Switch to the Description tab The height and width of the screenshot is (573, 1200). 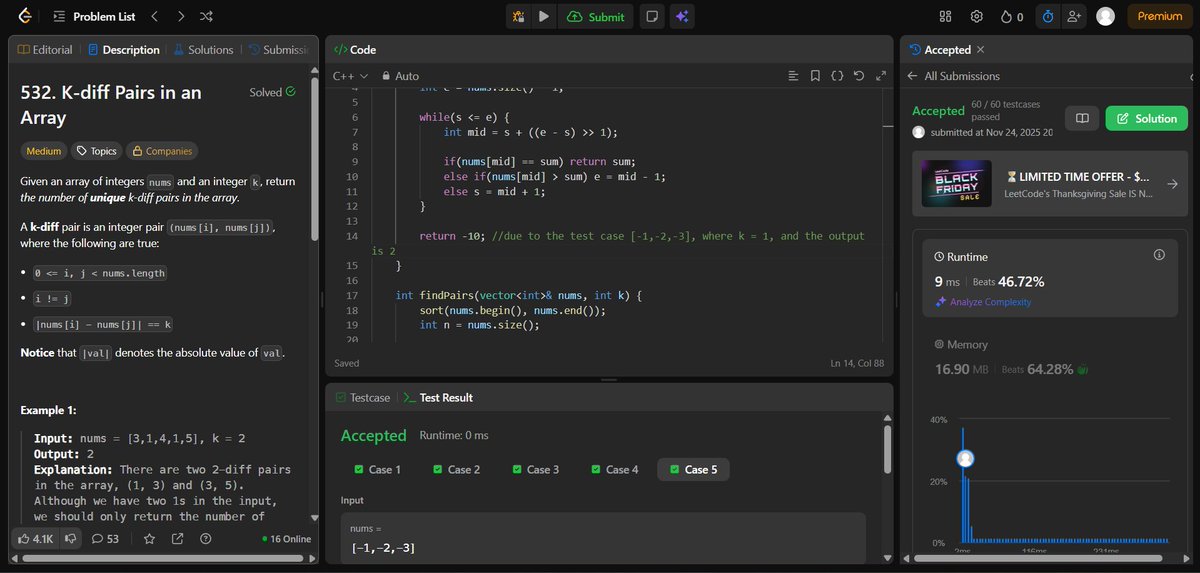tap(124, 50)
